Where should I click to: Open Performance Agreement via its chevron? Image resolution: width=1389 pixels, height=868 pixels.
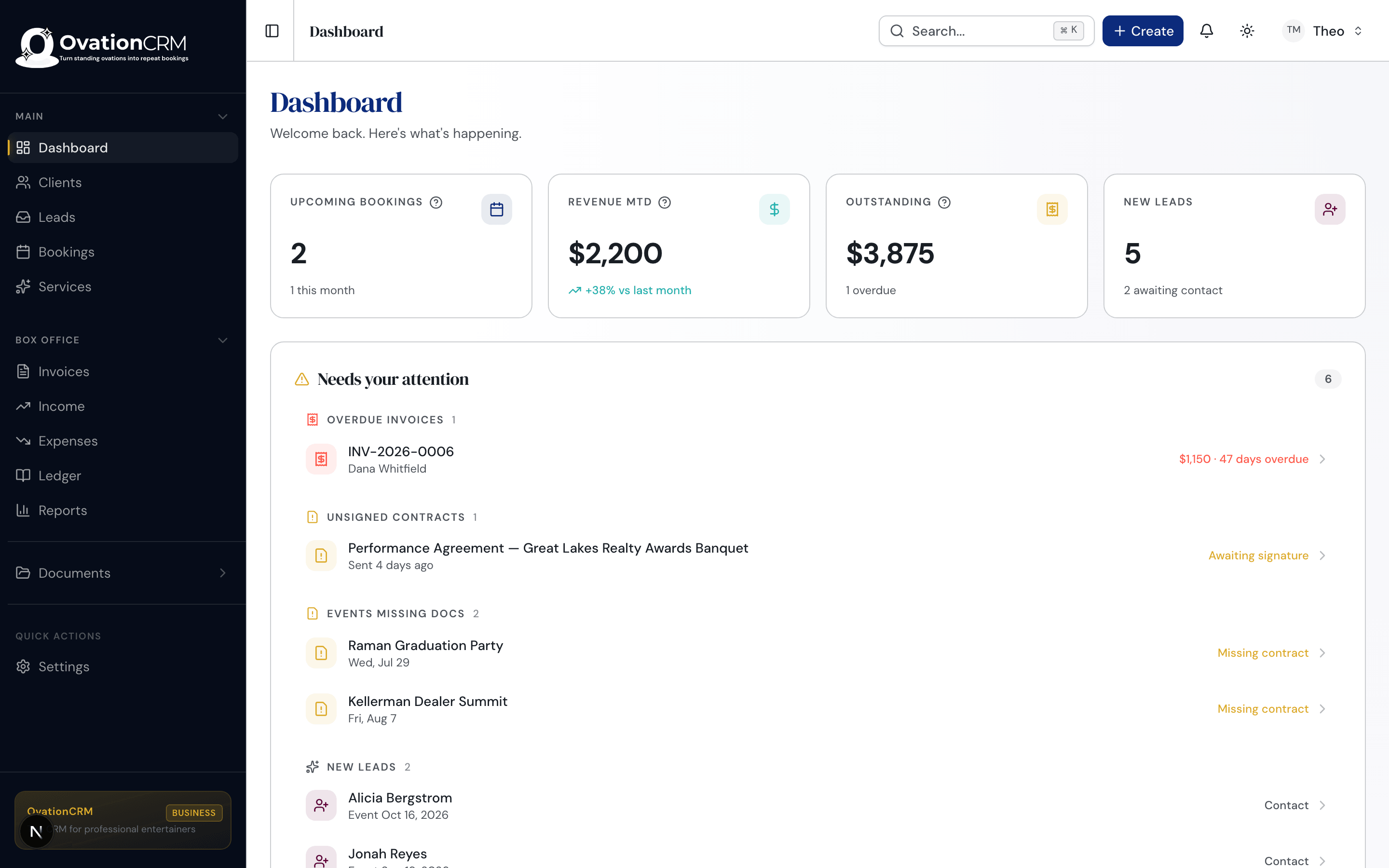click(x=1322, y=556)
